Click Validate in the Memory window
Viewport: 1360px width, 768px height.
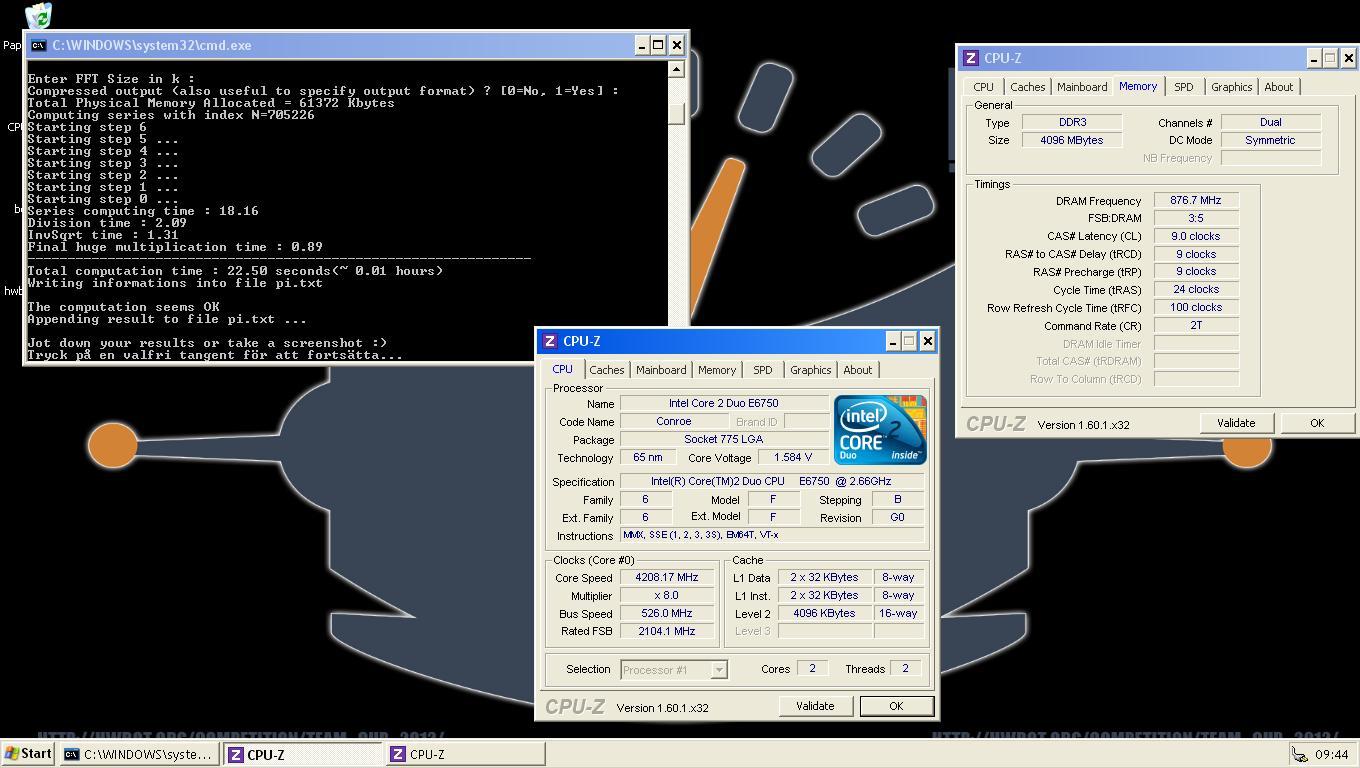1235,423
